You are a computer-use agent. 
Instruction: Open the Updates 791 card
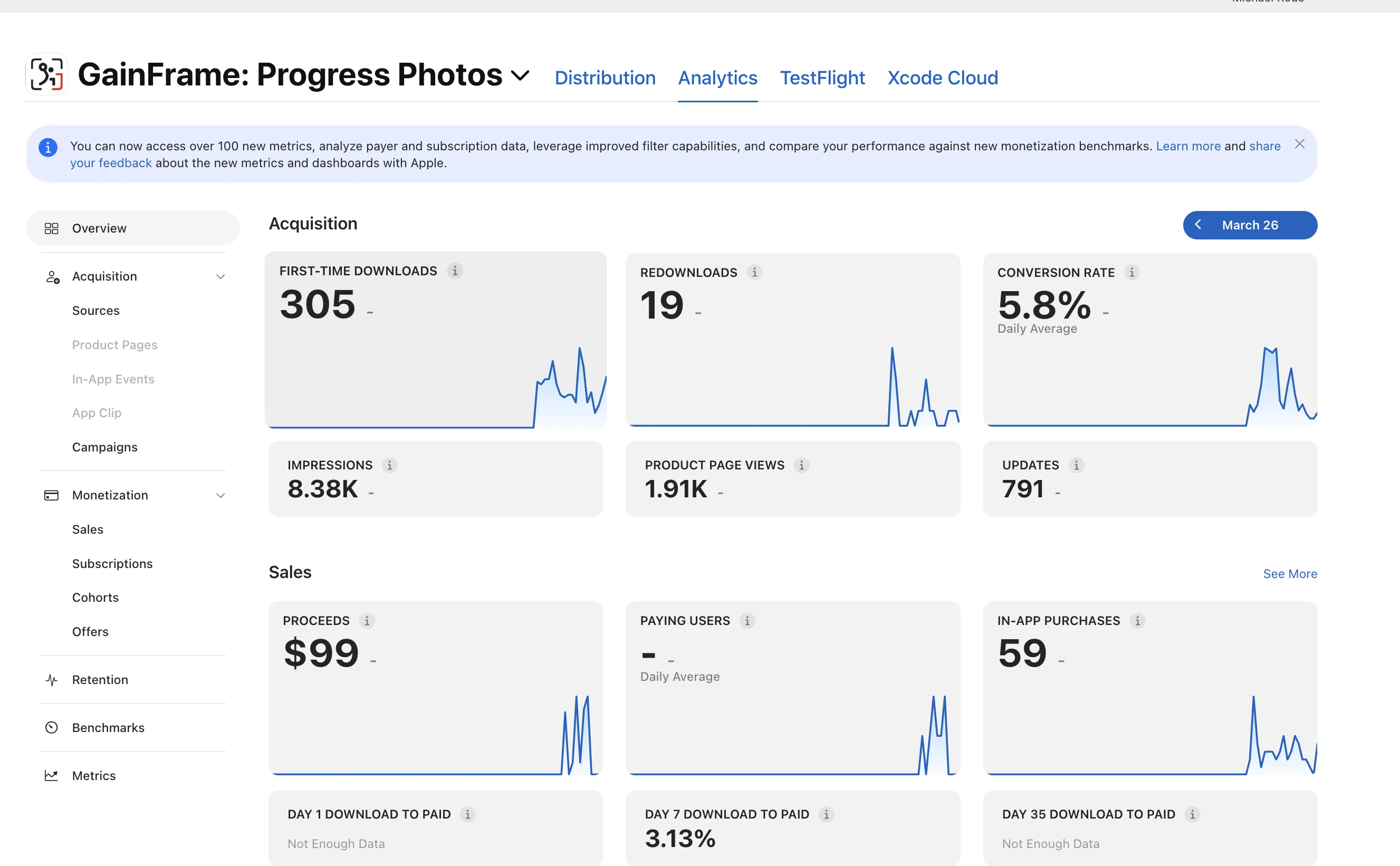(1150, 479)
